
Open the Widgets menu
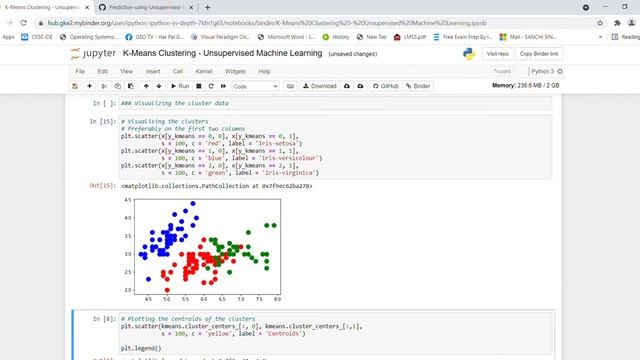click(x=236, y=71)
